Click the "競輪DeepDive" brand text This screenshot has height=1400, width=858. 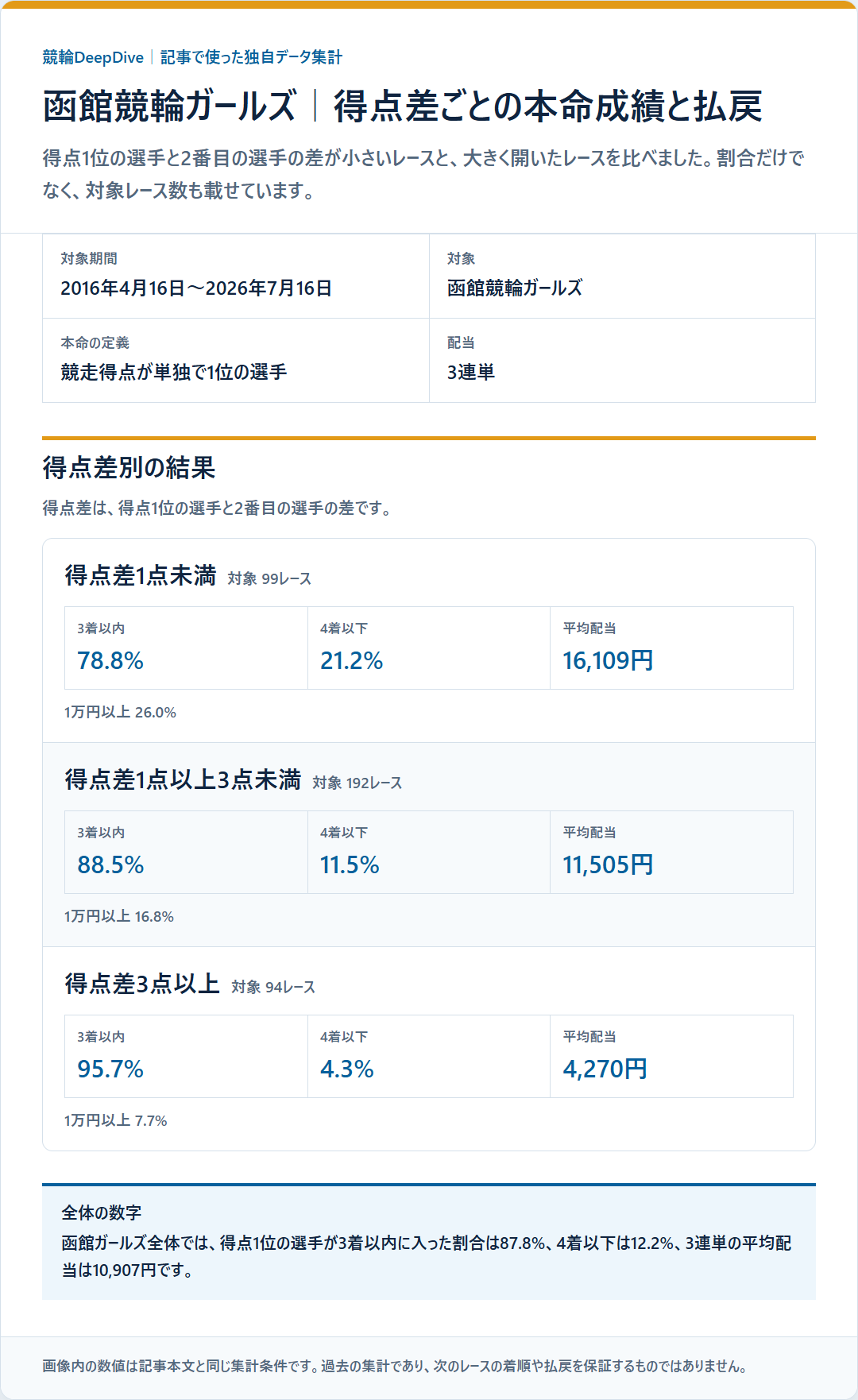point(93,57)
